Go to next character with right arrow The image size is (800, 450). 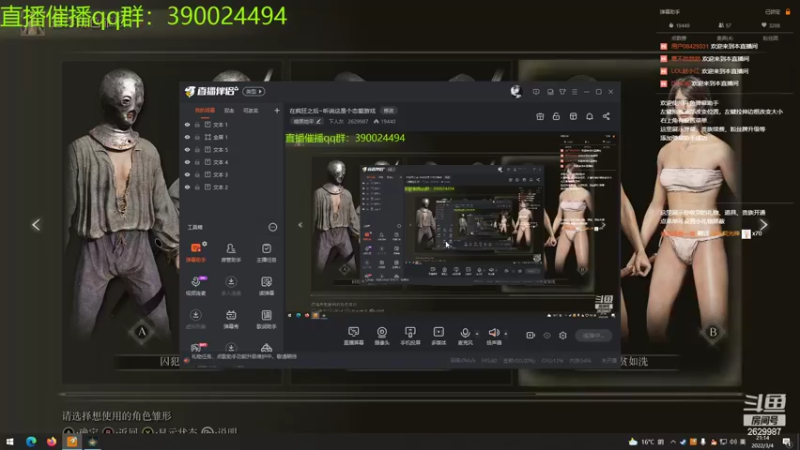(763, 224)
